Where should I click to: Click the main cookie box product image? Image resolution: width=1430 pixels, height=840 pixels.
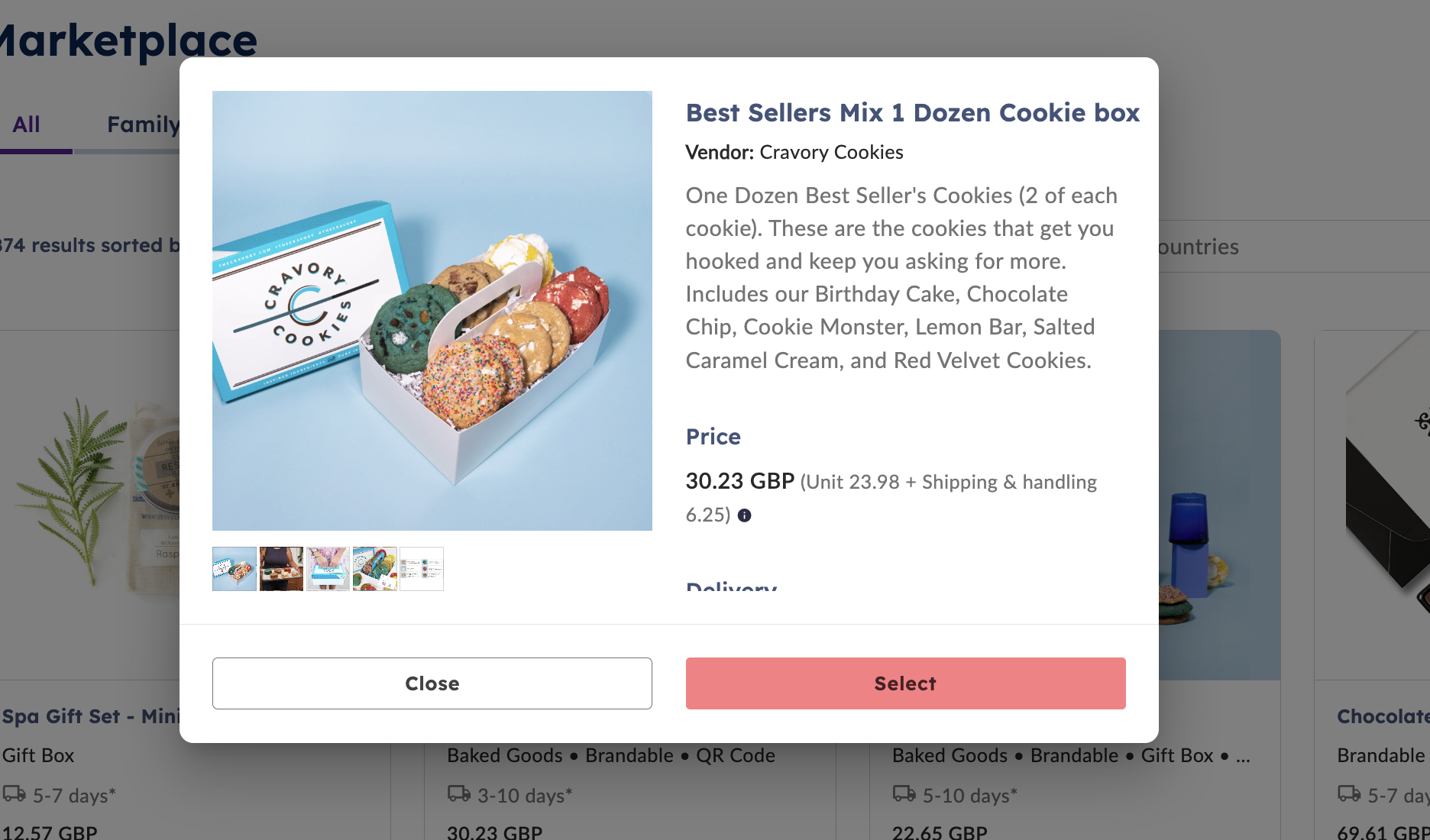pyautogui.click(x=432, y=311)
